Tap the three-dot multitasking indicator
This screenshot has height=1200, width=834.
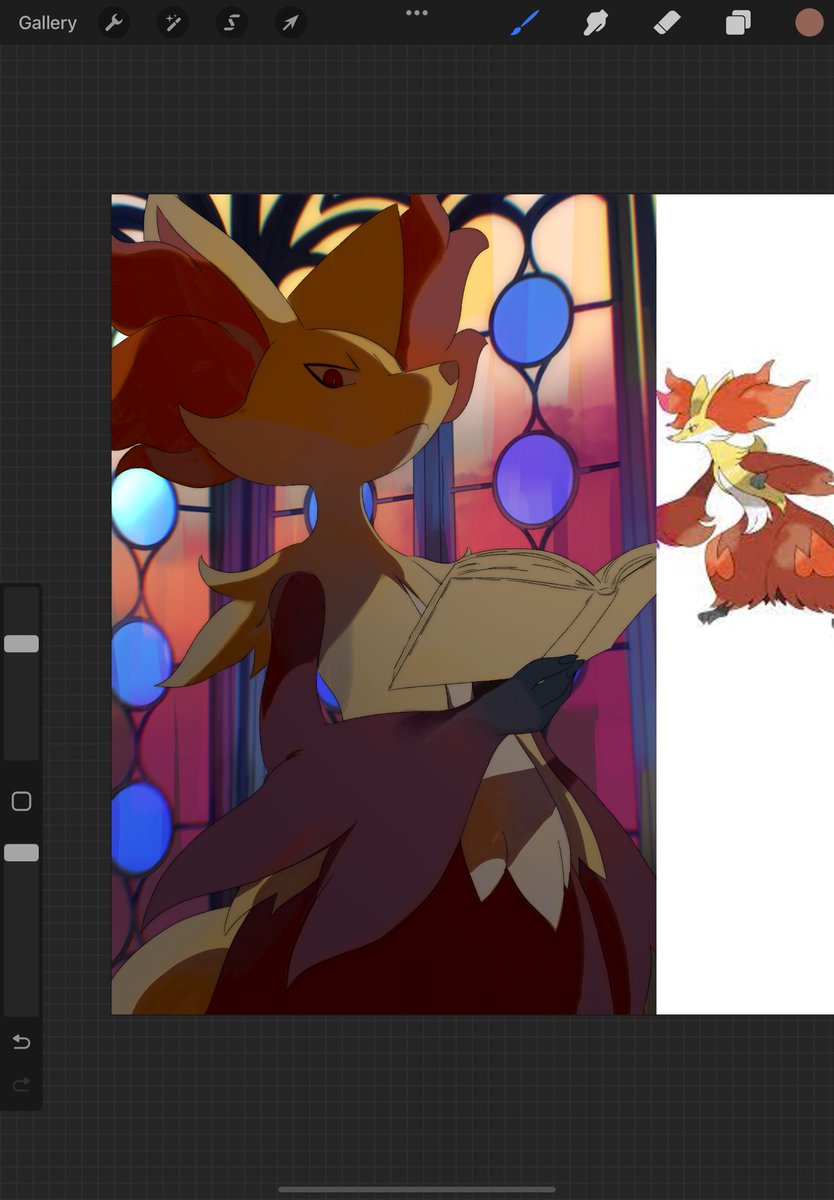[x=417, y=13]
